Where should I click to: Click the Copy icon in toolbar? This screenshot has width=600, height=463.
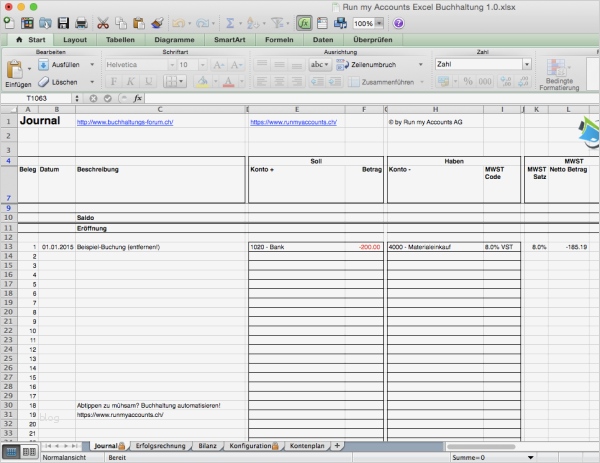coord(121,23)
